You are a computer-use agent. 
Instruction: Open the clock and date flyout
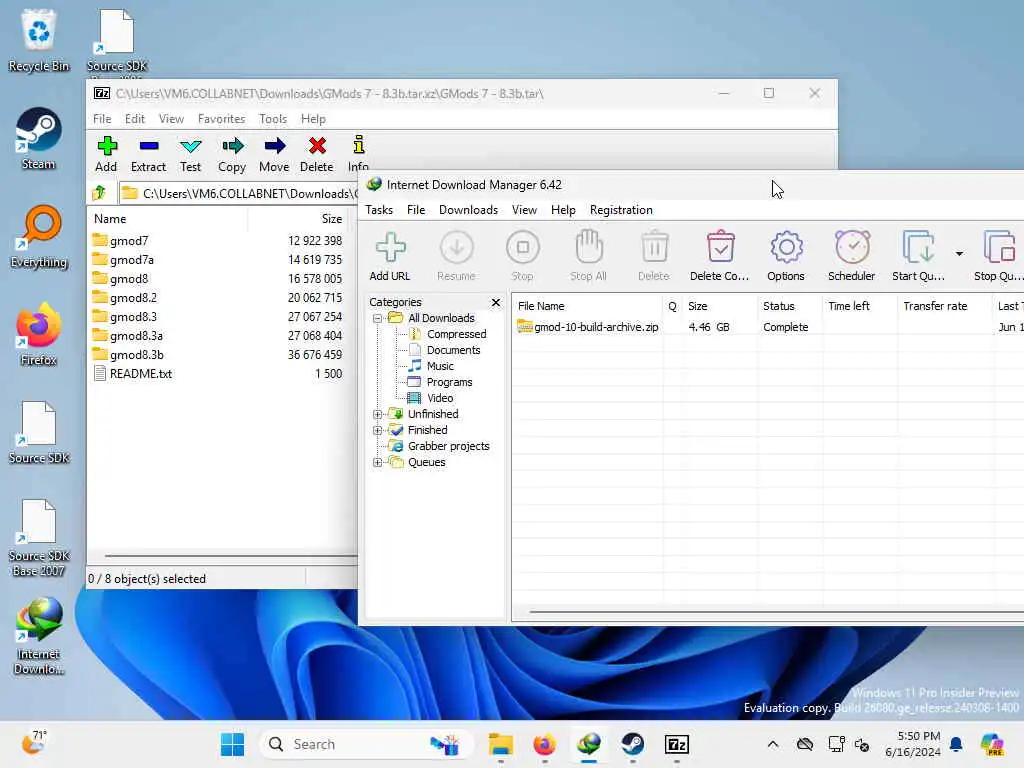[x=913, y=744]
